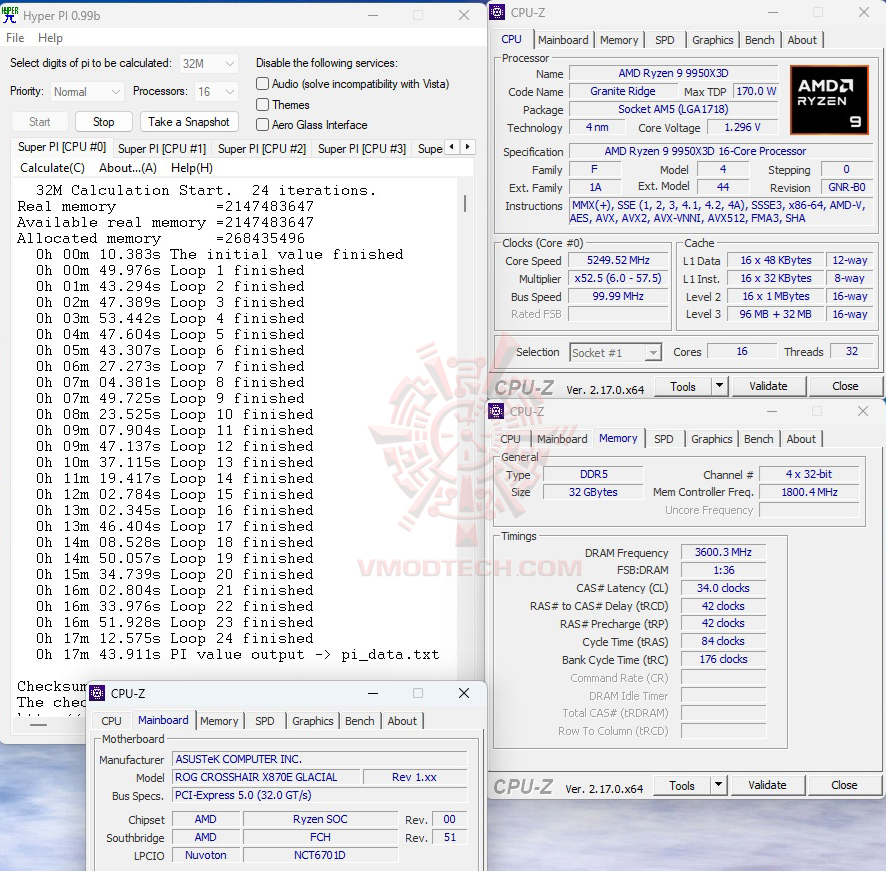Close the Mainboard CPU-Z window
886x871 pixels.
pos(464,693)
